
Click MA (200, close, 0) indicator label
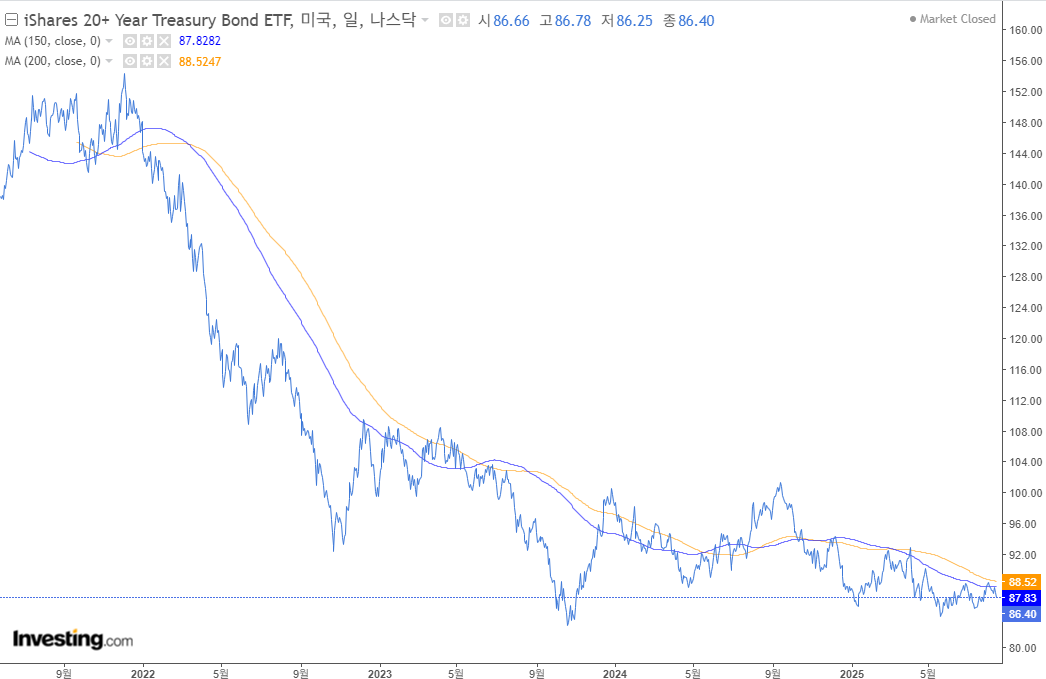(x=53, y=61)
